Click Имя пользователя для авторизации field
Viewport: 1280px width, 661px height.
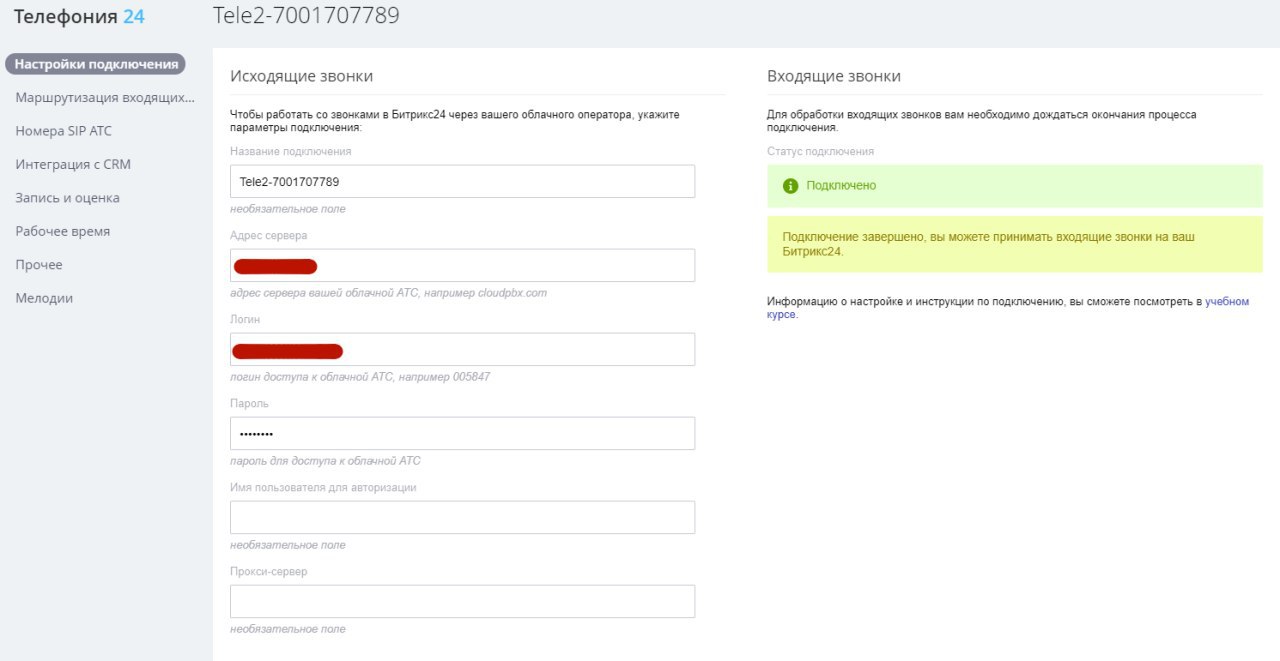(x=462, y=518)
